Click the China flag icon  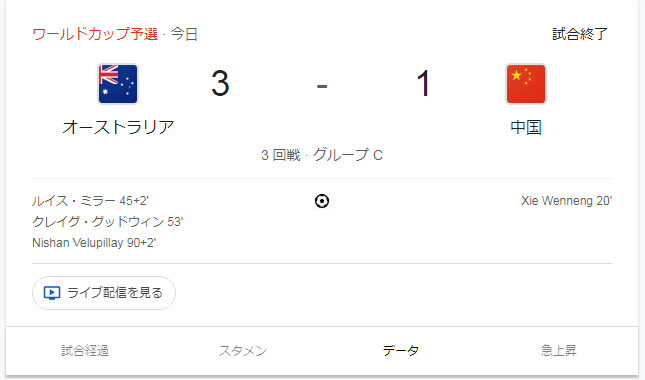pyautogui.click(x=526, y=84)
